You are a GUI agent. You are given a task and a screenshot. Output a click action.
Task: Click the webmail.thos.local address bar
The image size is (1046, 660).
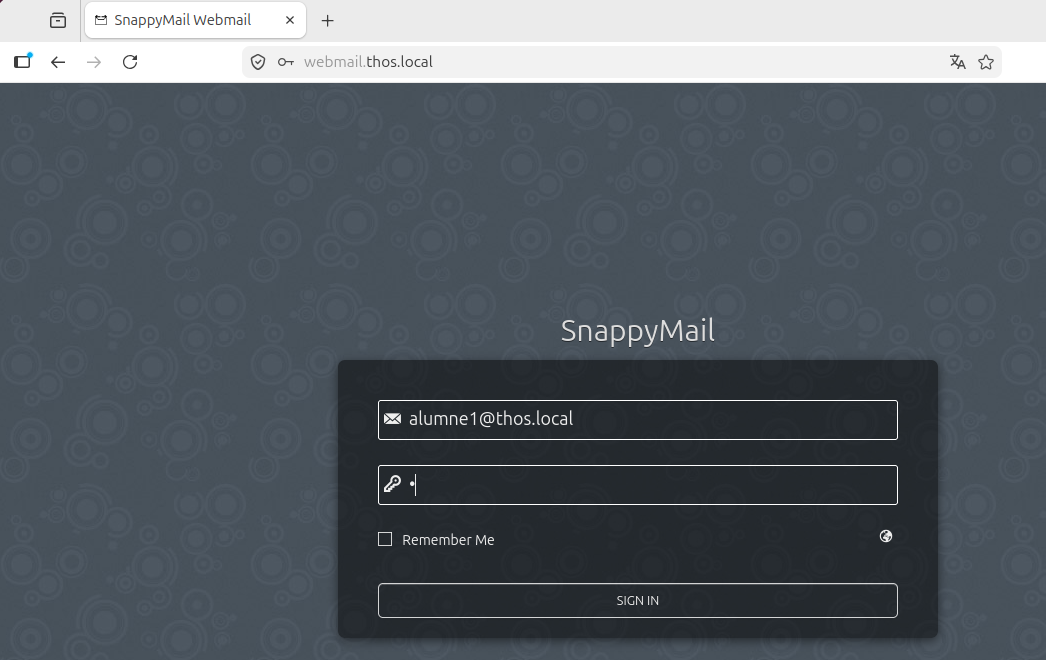coord(620,62)
